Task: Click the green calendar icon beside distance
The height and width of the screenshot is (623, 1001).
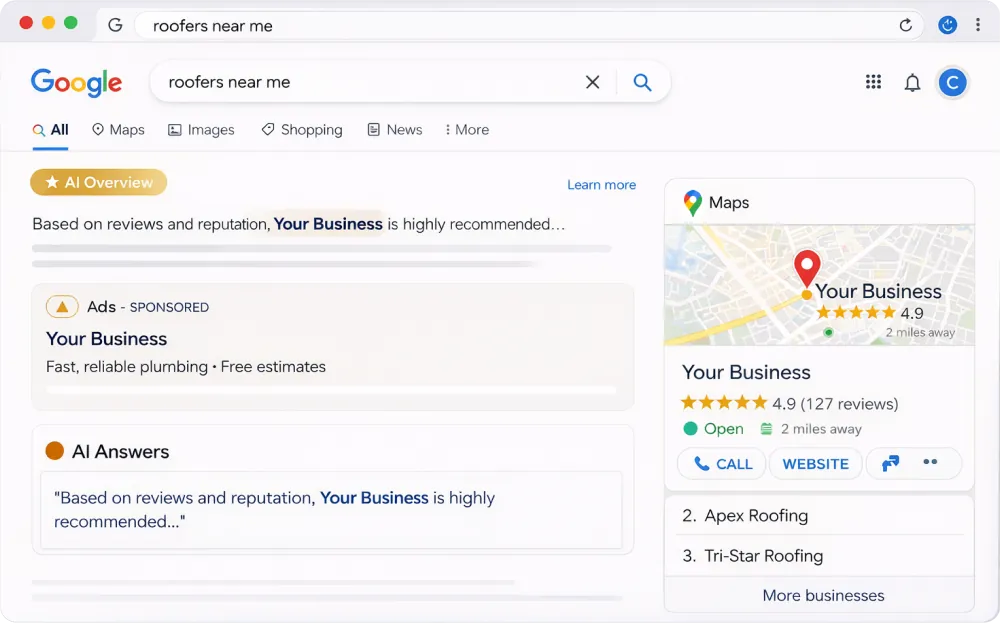Action: click(766, 429)
